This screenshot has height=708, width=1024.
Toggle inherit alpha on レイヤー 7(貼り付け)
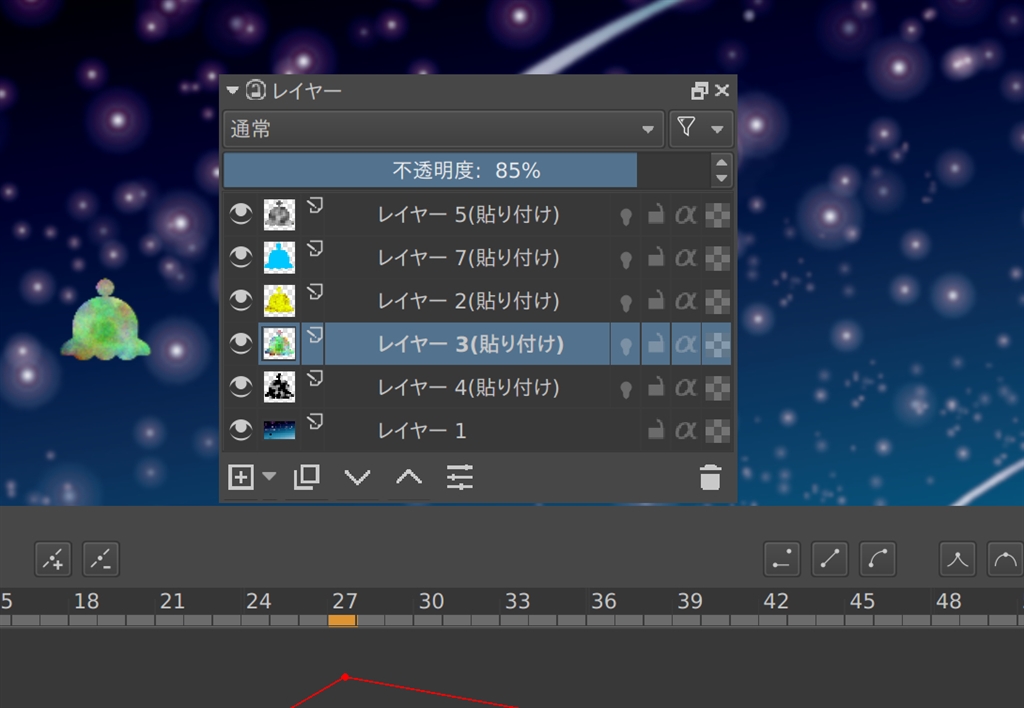pyautogui.click(x=686, y=258)
